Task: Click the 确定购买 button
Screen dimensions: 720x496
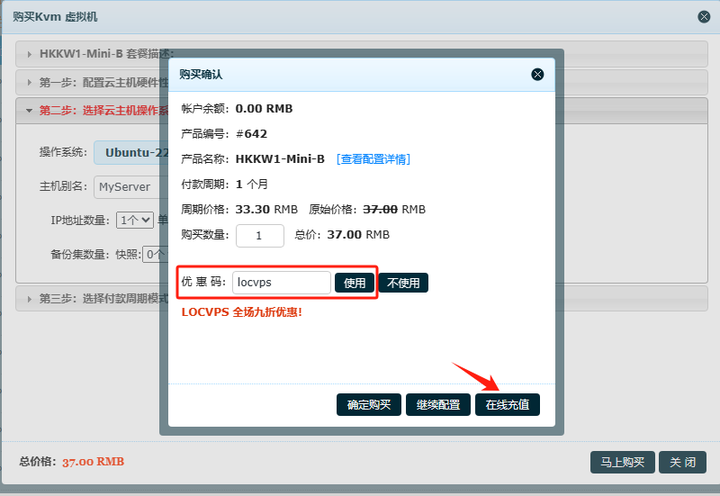Action: (369, 405)
